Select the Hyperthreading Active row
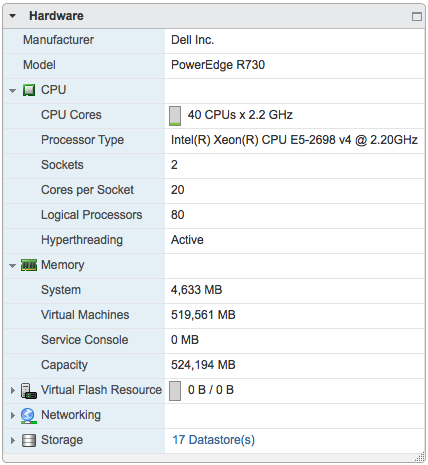The height and width of the screenshot is (465, 428). click(x=214, y=240)
